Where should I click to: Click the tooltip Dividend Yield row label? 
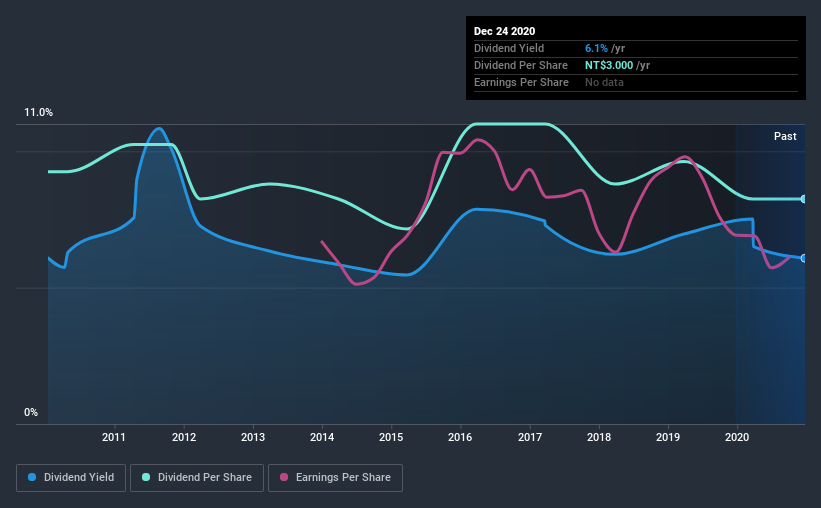(x=509, y=48)
